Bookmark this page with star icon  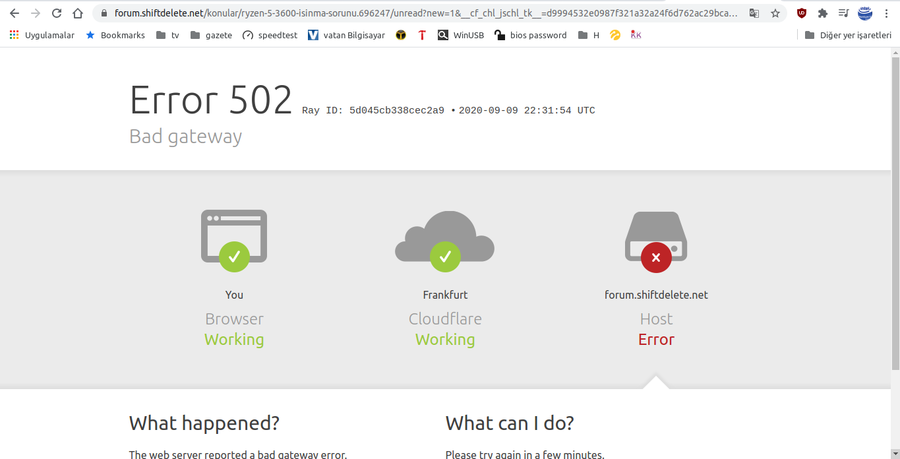775,13
